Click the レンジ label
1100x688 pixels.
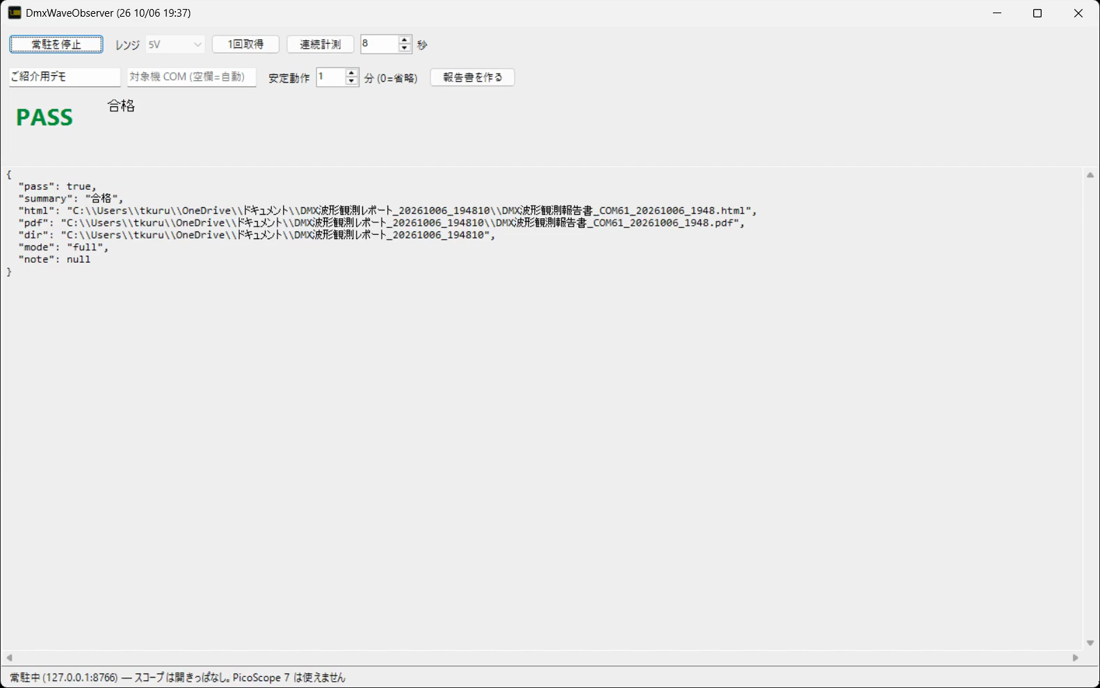[x=127, y=44]
